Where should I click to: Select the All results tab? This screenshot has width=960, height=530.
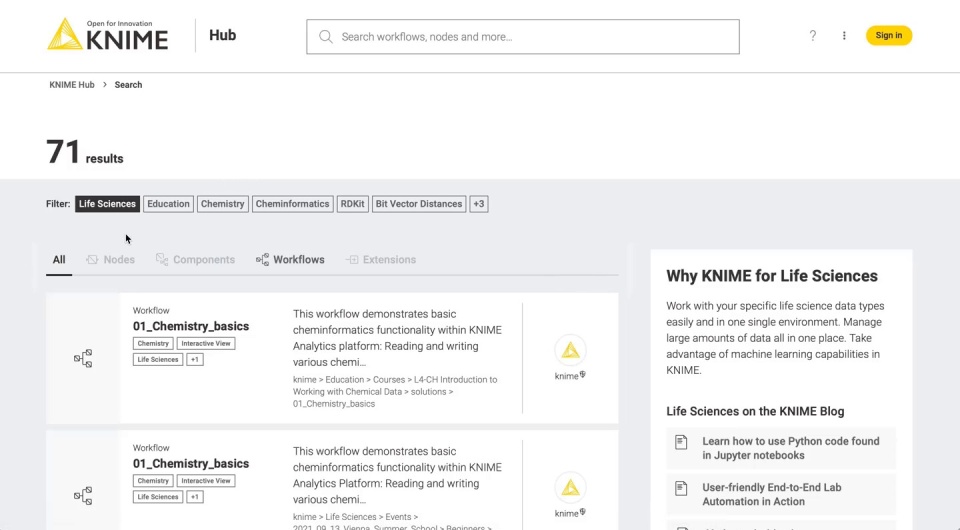[x=59, y=259]
